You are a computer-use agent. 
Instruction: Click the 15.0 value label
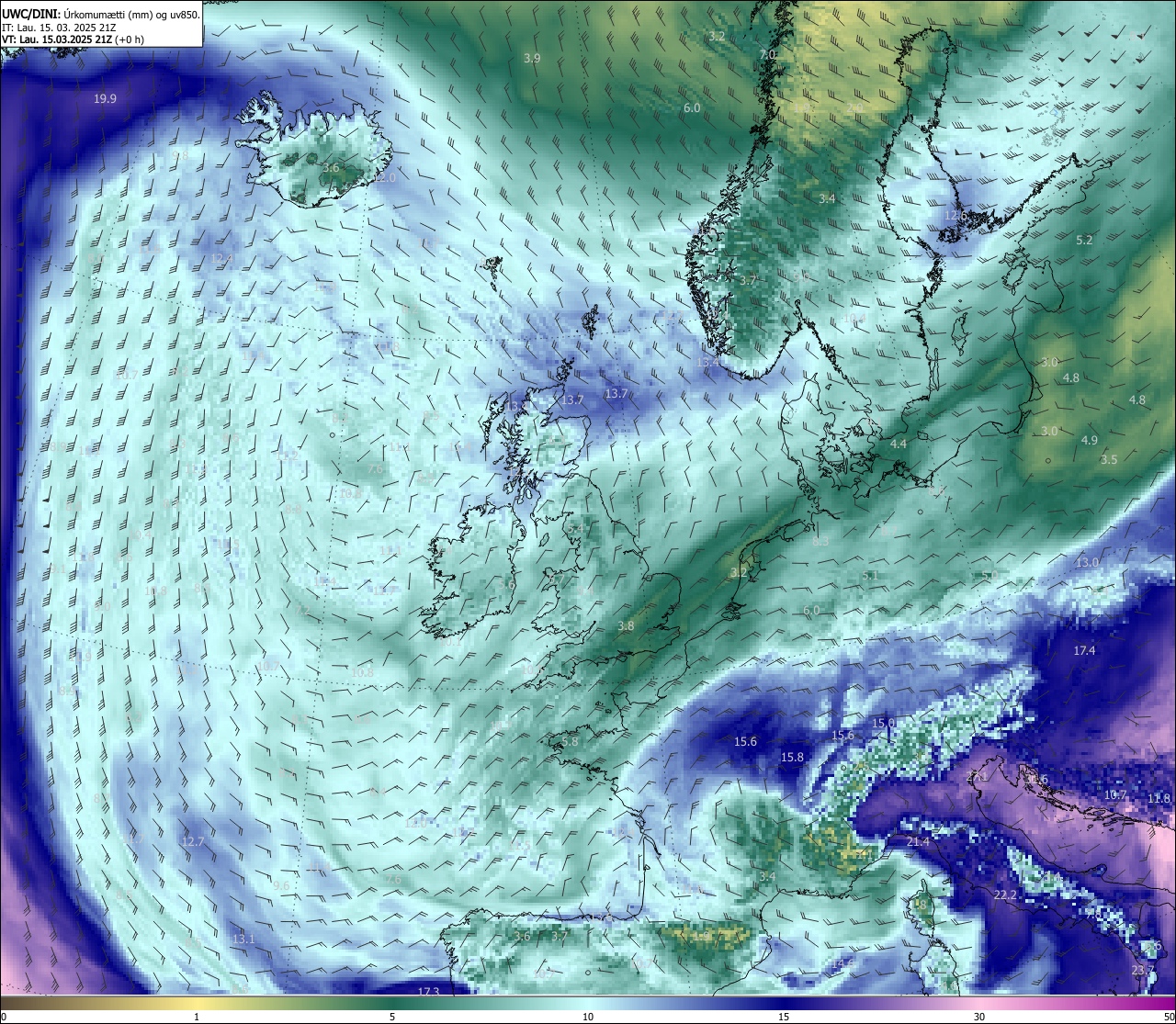[883, 723]
